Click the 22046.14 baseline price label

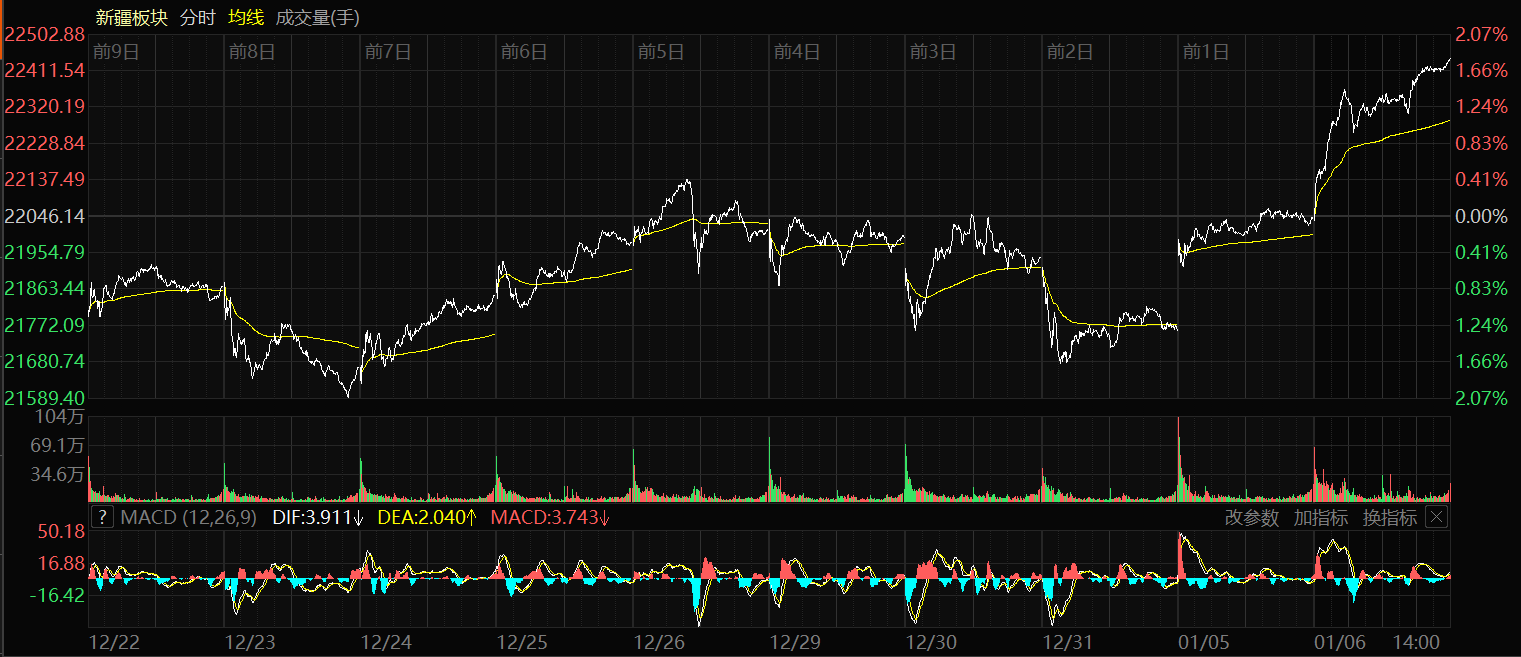[x=45, y=216]
